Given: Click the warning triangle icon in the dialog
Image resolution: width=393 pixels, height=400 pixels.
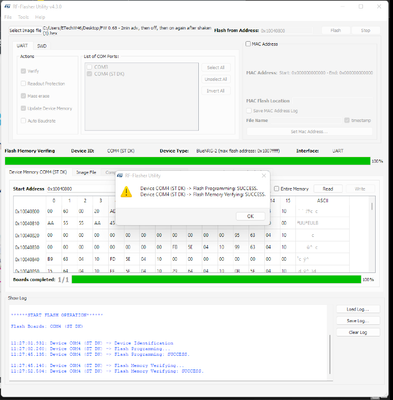Looking at the screenshot, I should tap(126, 192).
